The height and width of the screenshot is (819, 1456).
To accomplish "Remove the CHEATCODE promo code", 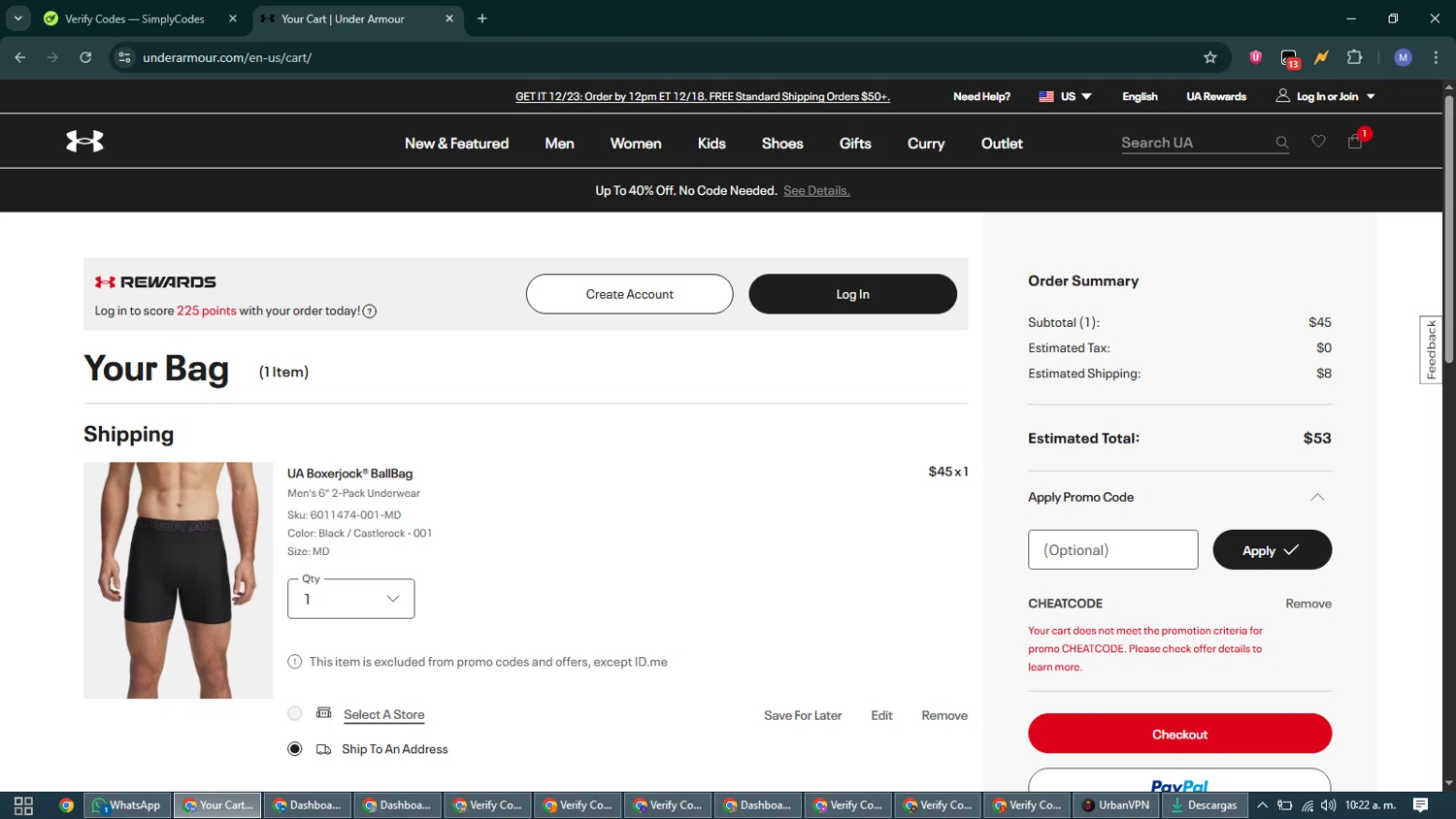I will point(1308,604).
